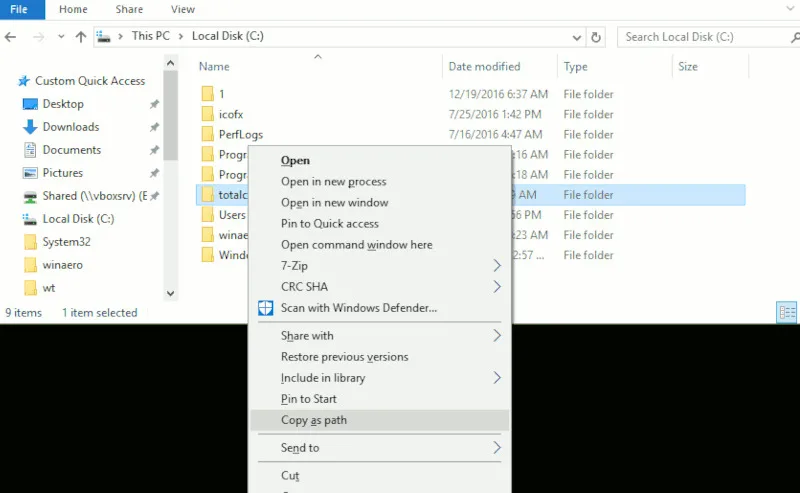Expand Include in library submenu

click(380, 378)
